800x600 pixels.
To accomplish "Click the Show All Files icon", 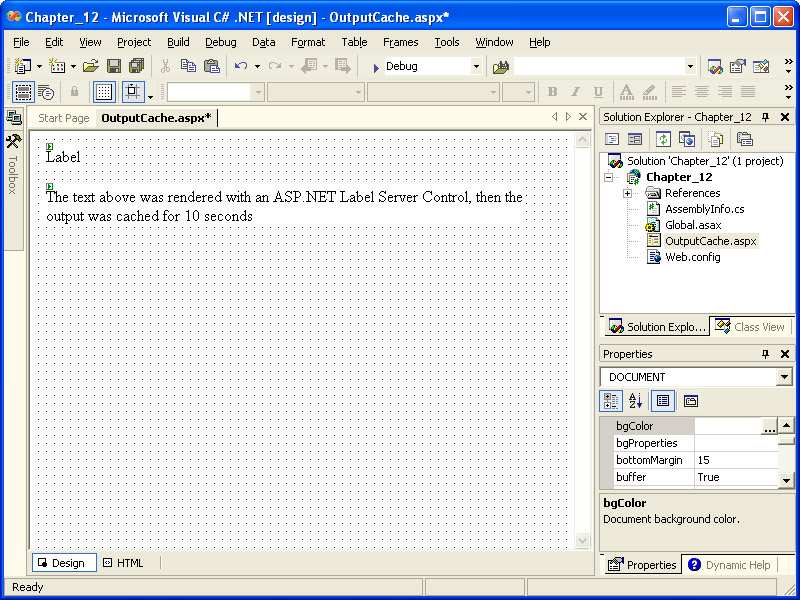I will point(715,139).
